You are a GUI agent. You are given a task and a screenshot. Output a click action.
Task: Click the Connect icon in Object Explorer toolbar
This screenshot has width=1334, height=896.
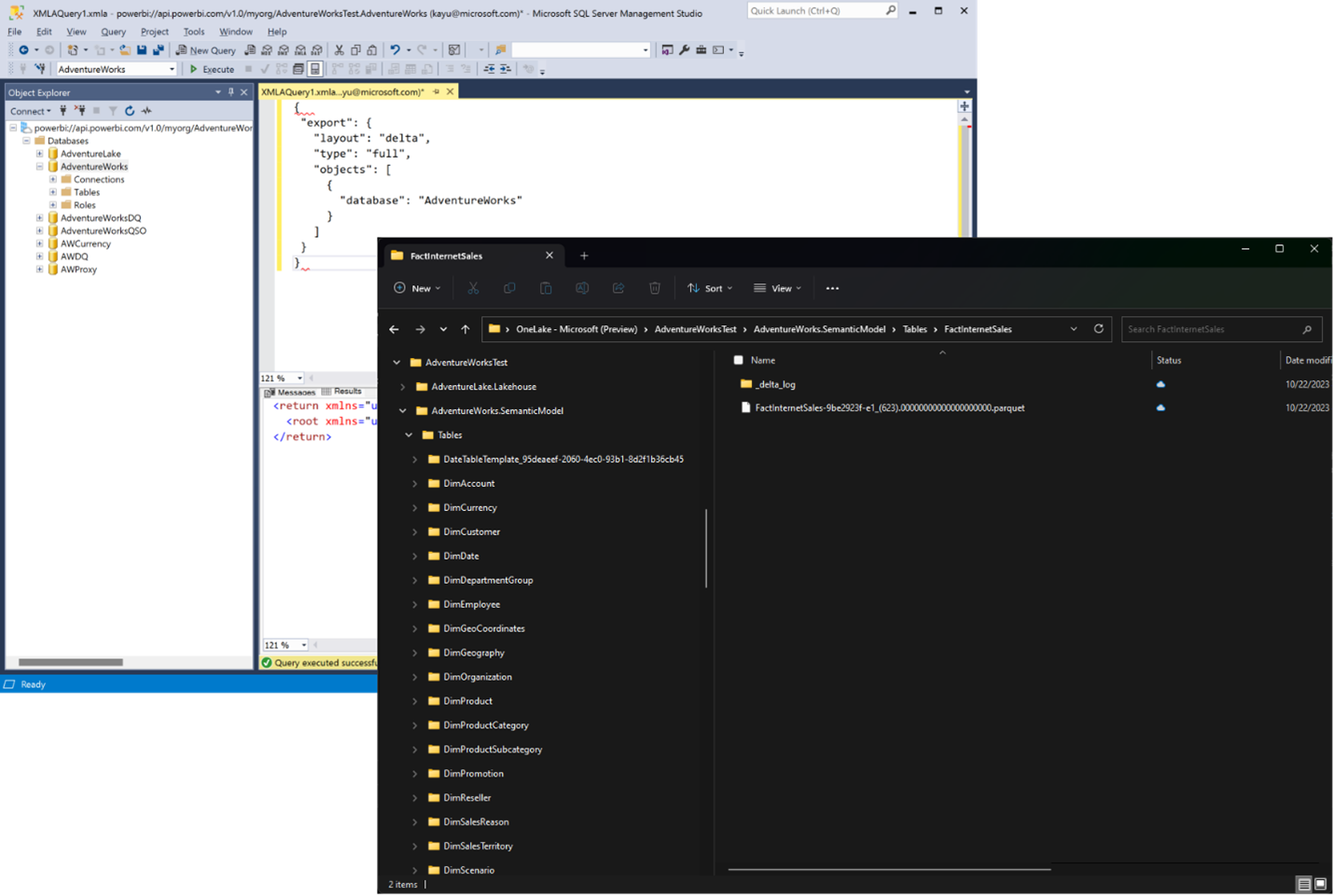63,110
